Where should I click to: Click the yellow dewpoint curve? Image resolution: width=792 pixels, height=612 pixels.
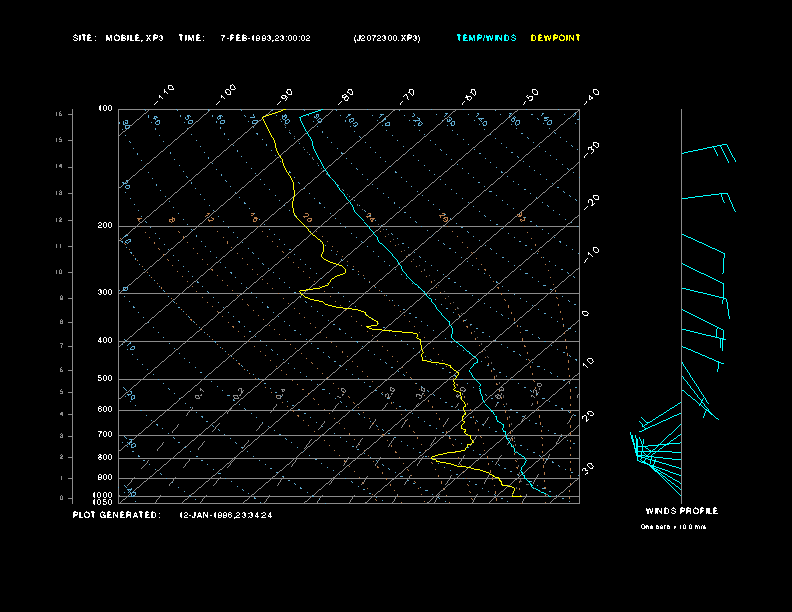[422, 348]
